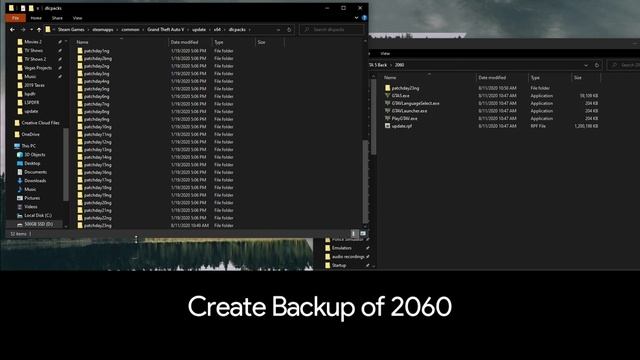Click Steam Games in the address breadcrumb
The height and width of the screenshot is (360, 640).
[71, 29]
